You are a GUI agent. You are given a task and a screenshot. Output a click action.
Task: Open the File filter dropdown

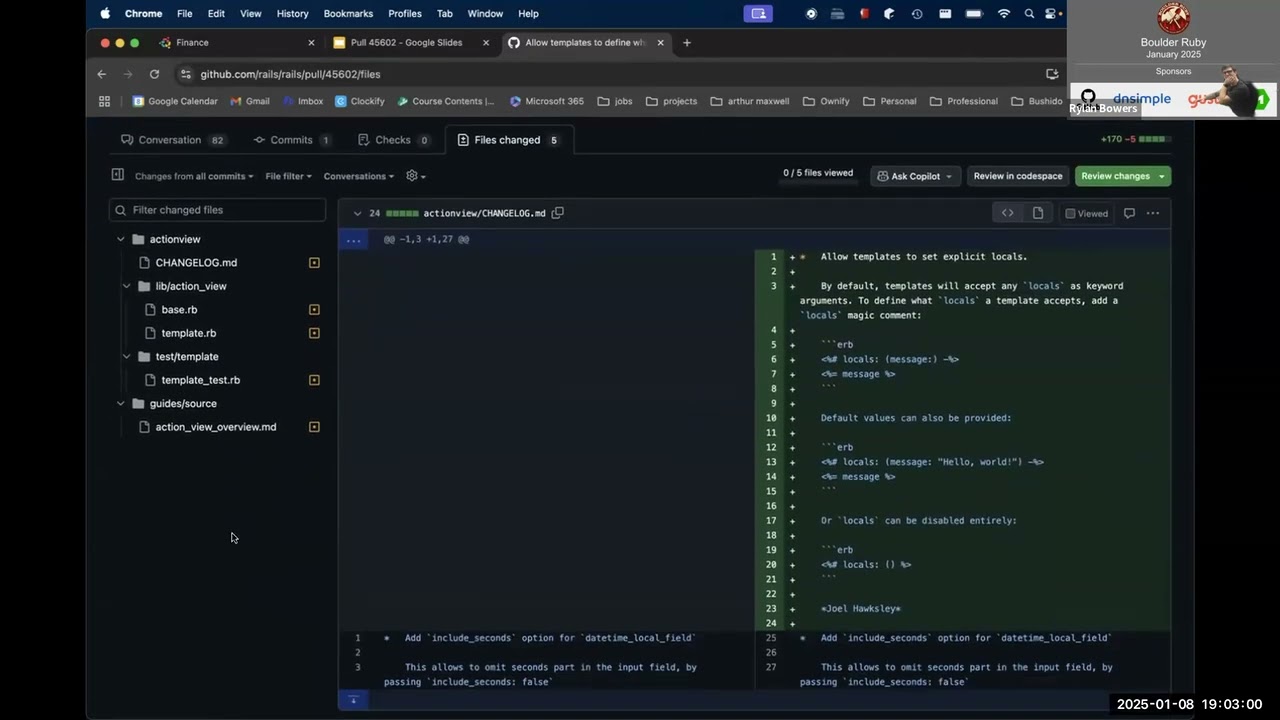[x=288, y=176]
